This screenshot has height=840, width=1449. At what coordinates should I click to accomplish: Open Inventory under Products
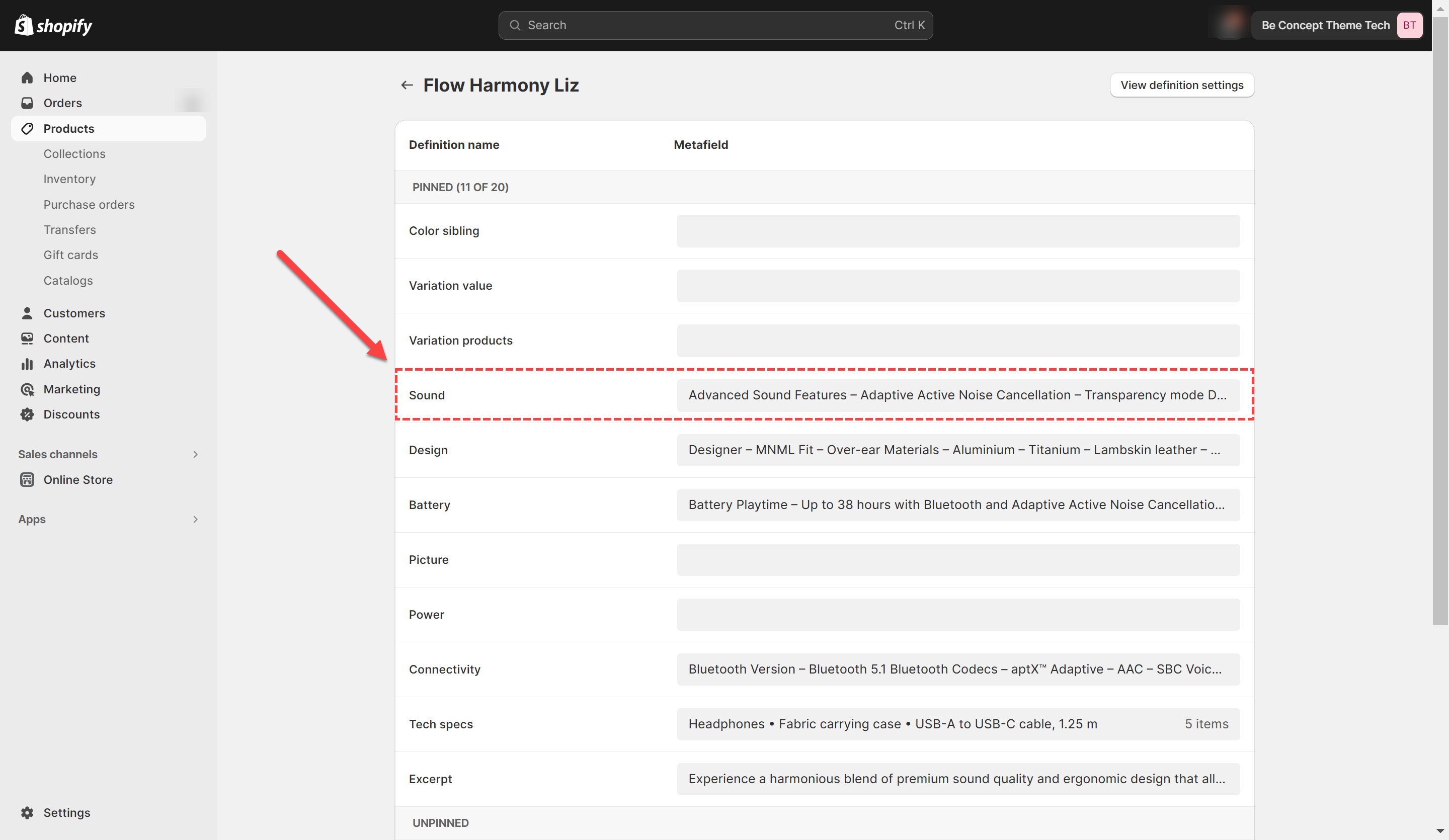click(69, 179)
